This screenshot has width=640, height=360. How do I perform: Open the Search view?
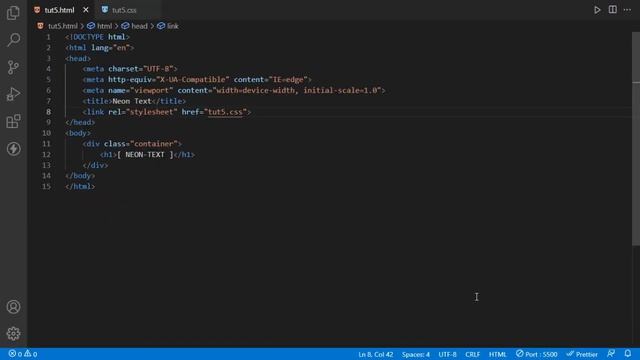[13, 40]
